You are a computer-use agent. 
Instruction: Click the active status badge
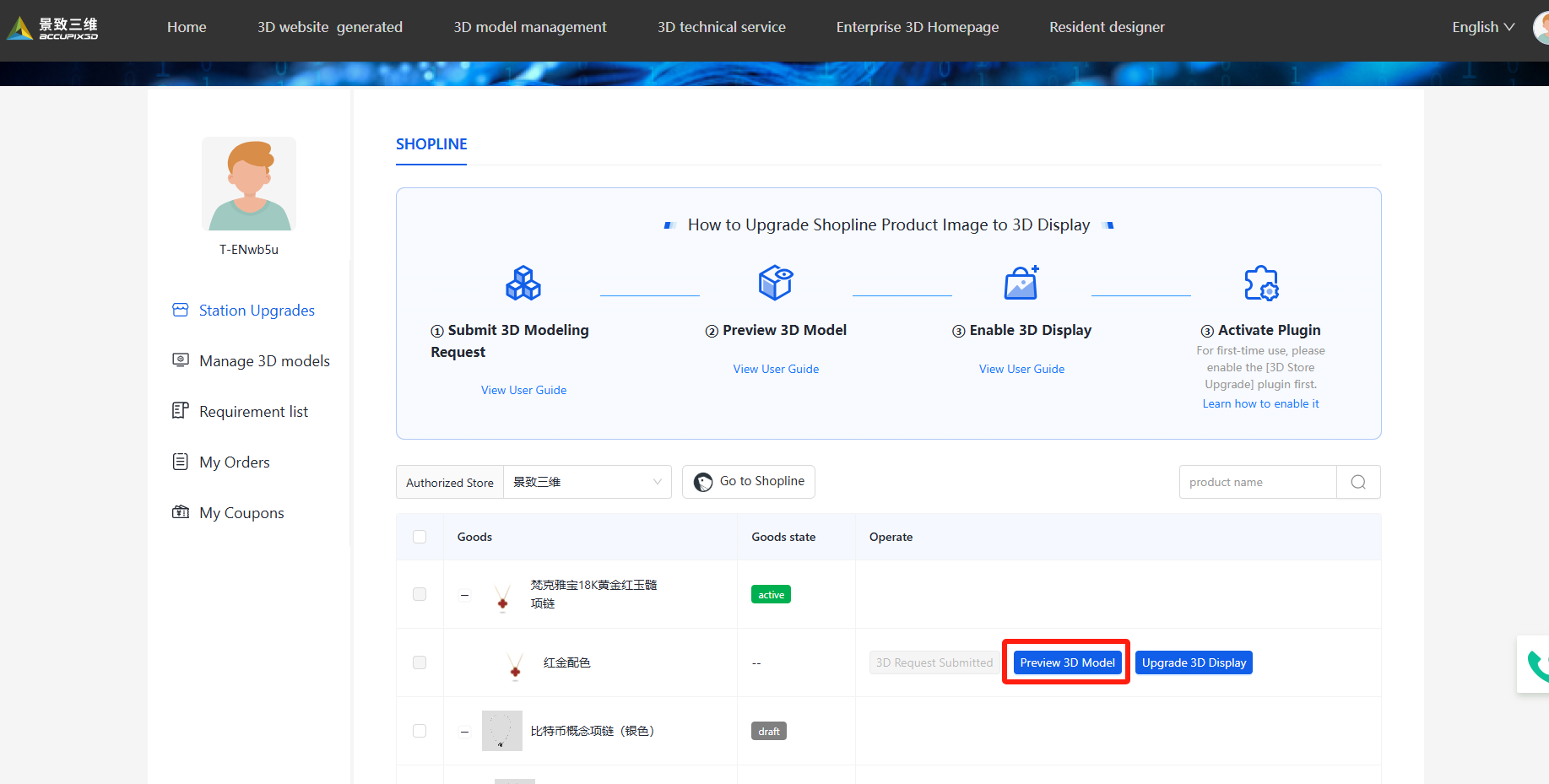point(771,595)
